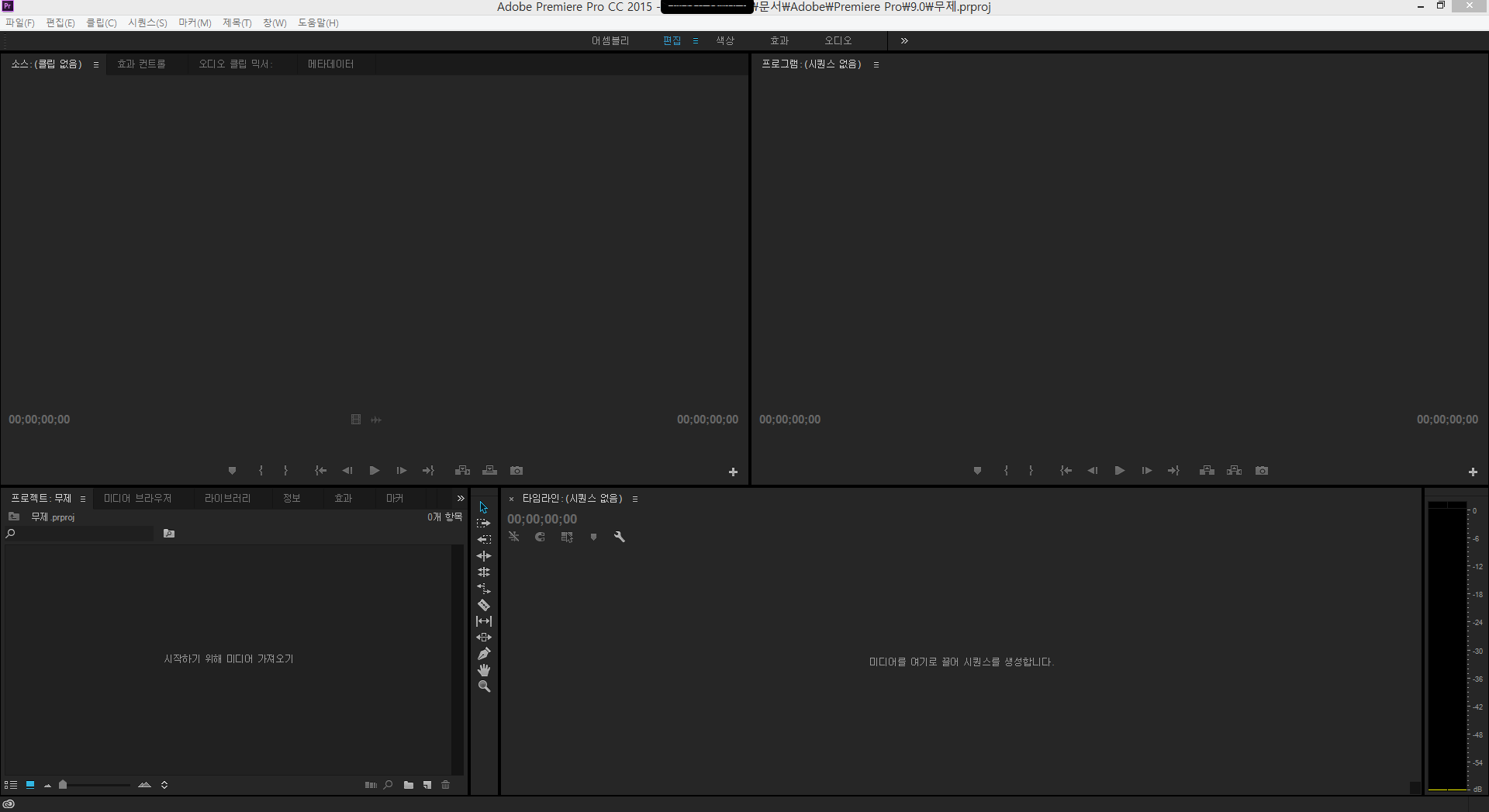Image resolution: width=1489 pixels, height=812 pixels.
Task: Open the 편집 workspace menu
Action: click(696, 40)
